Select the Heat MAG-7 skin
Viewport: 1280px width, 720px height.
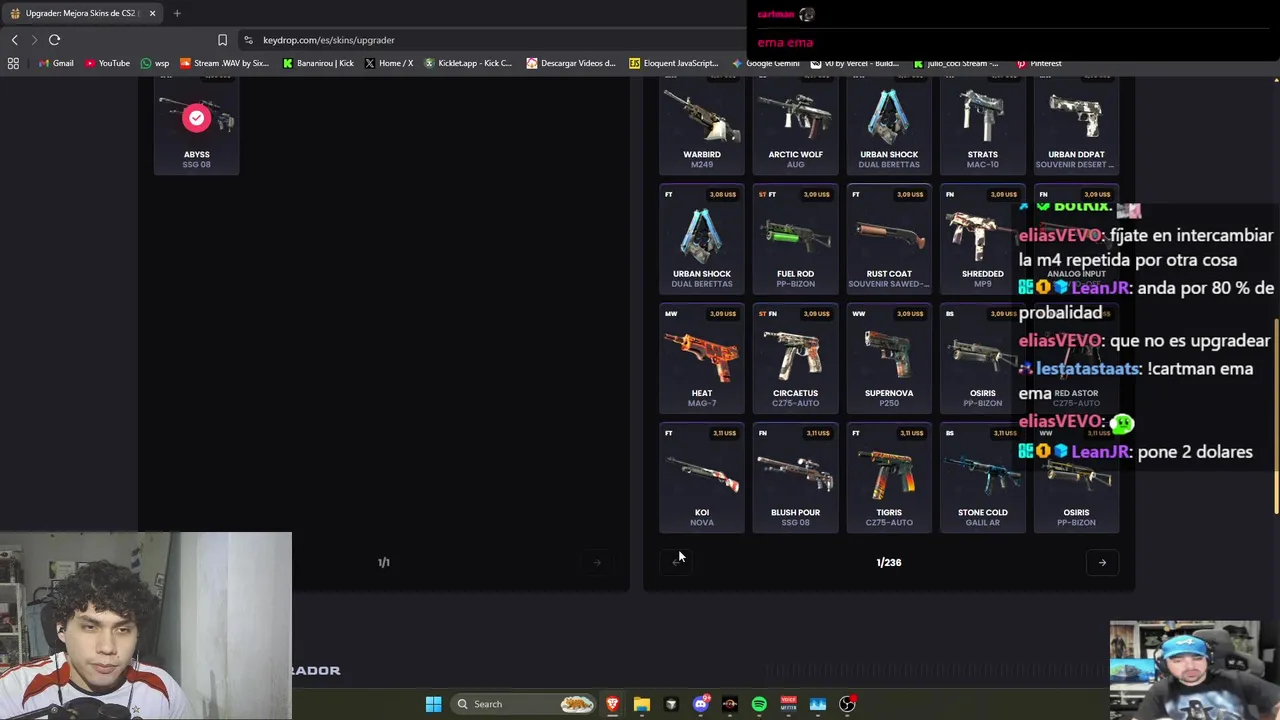702,358
